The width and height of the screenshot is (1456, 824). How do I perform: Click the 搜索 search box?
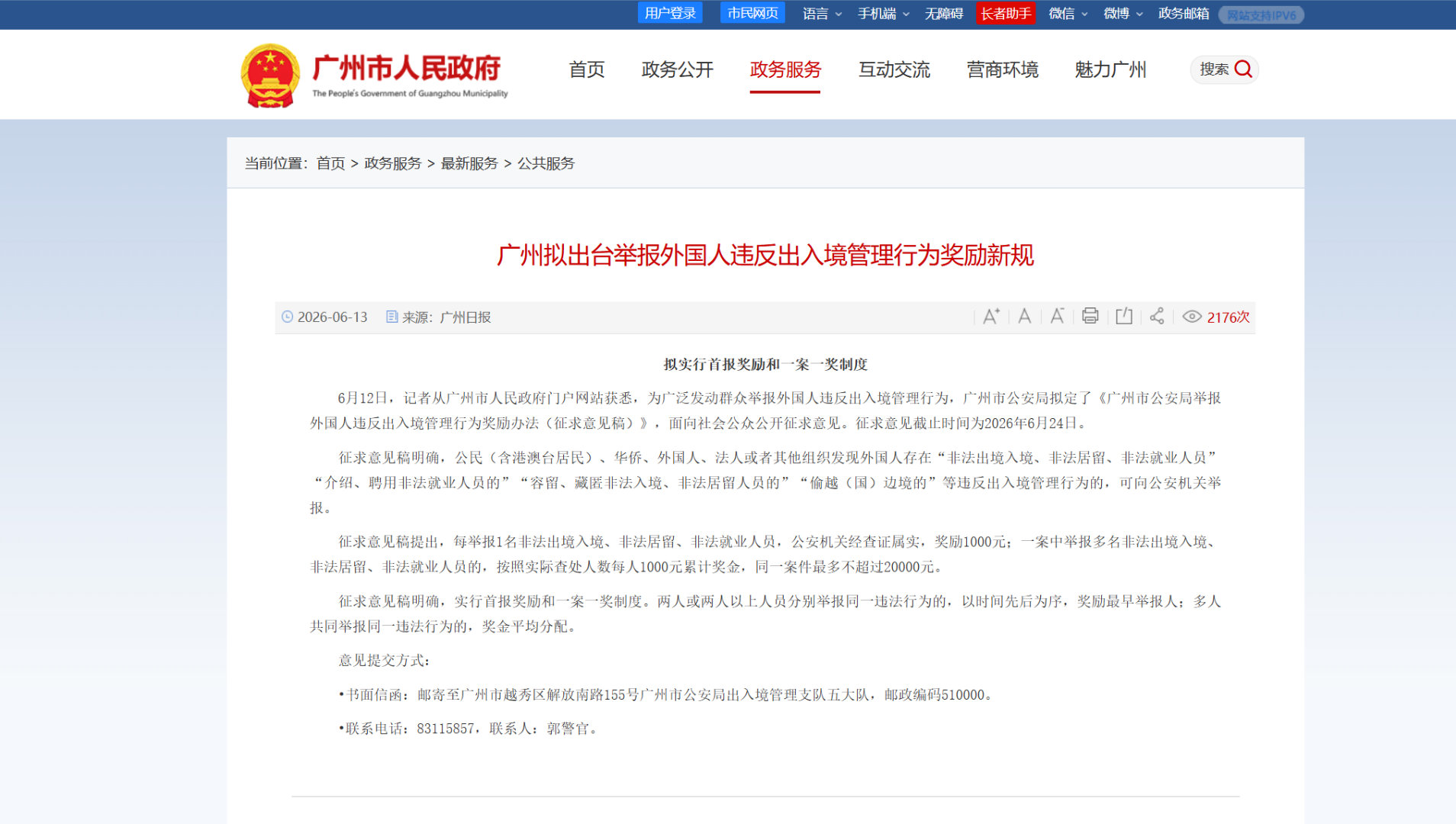coord(1224,69)
